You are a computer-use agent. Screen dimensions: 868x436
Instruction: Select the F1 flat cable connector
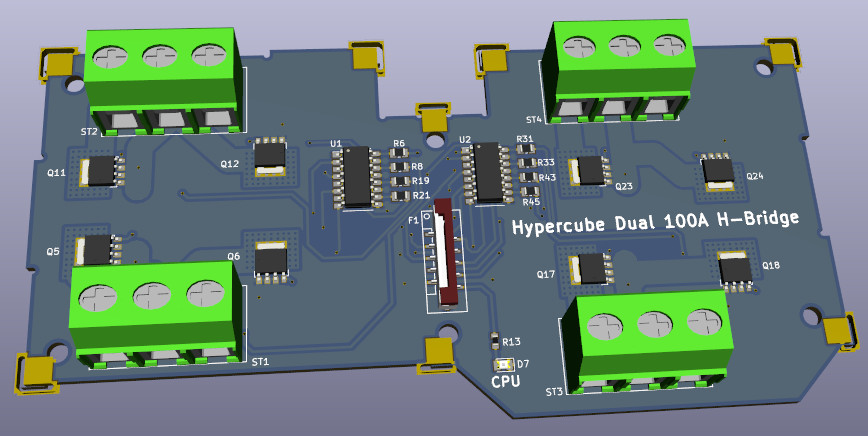click(x=445, y=255)
